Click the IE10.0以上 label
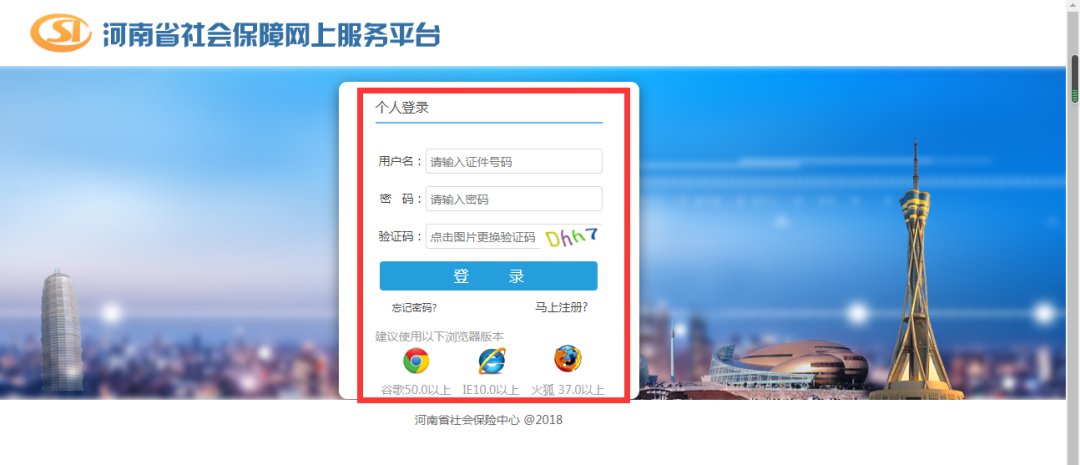 click(490, 390)
